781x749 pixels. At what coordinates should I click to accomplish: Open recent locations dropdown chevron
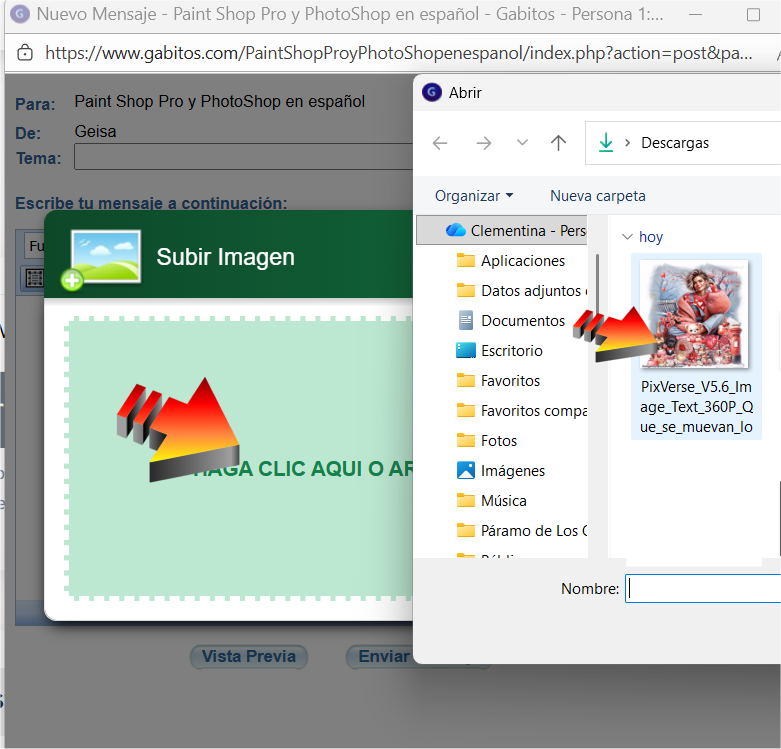coord(522,143)
